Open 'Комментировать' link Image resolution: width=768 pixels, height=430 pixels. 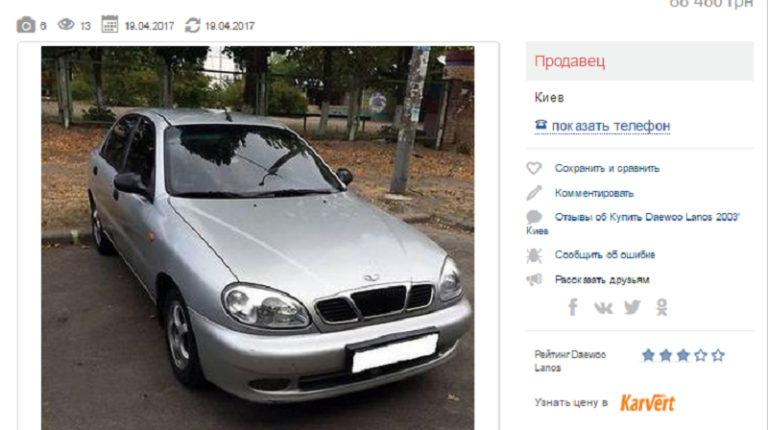[594, 193]
